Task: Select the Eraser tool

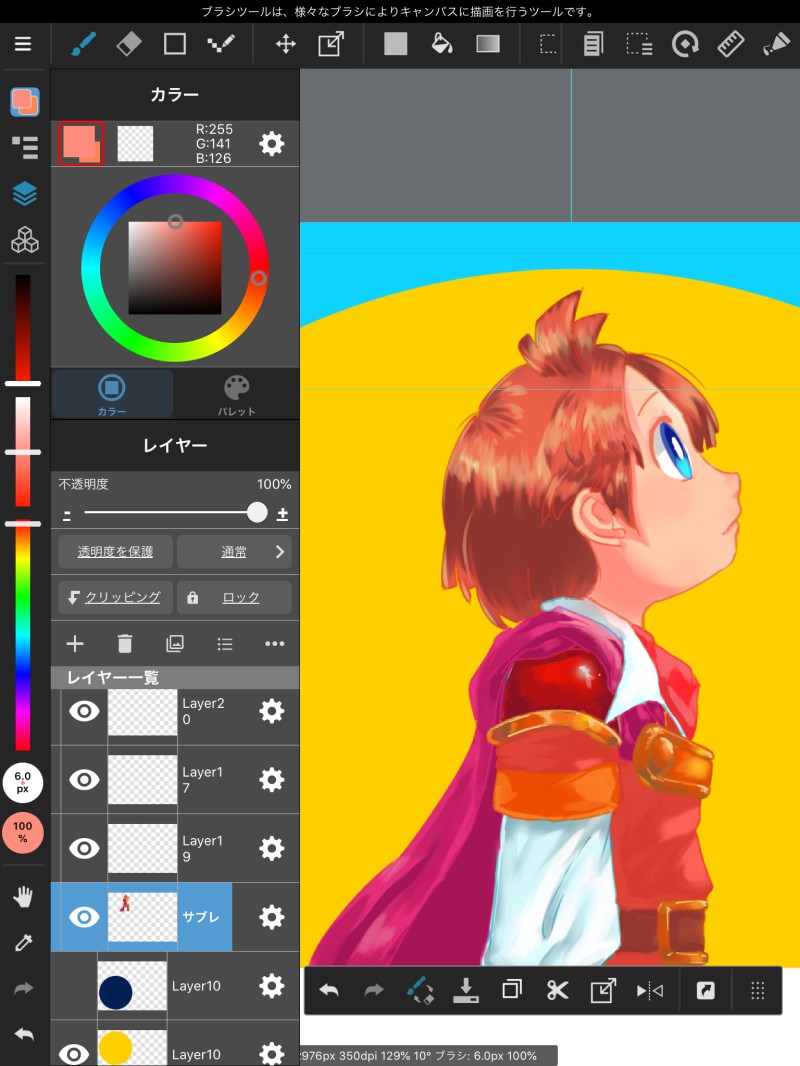Action: pyautogui.click(x=129, y=45)
